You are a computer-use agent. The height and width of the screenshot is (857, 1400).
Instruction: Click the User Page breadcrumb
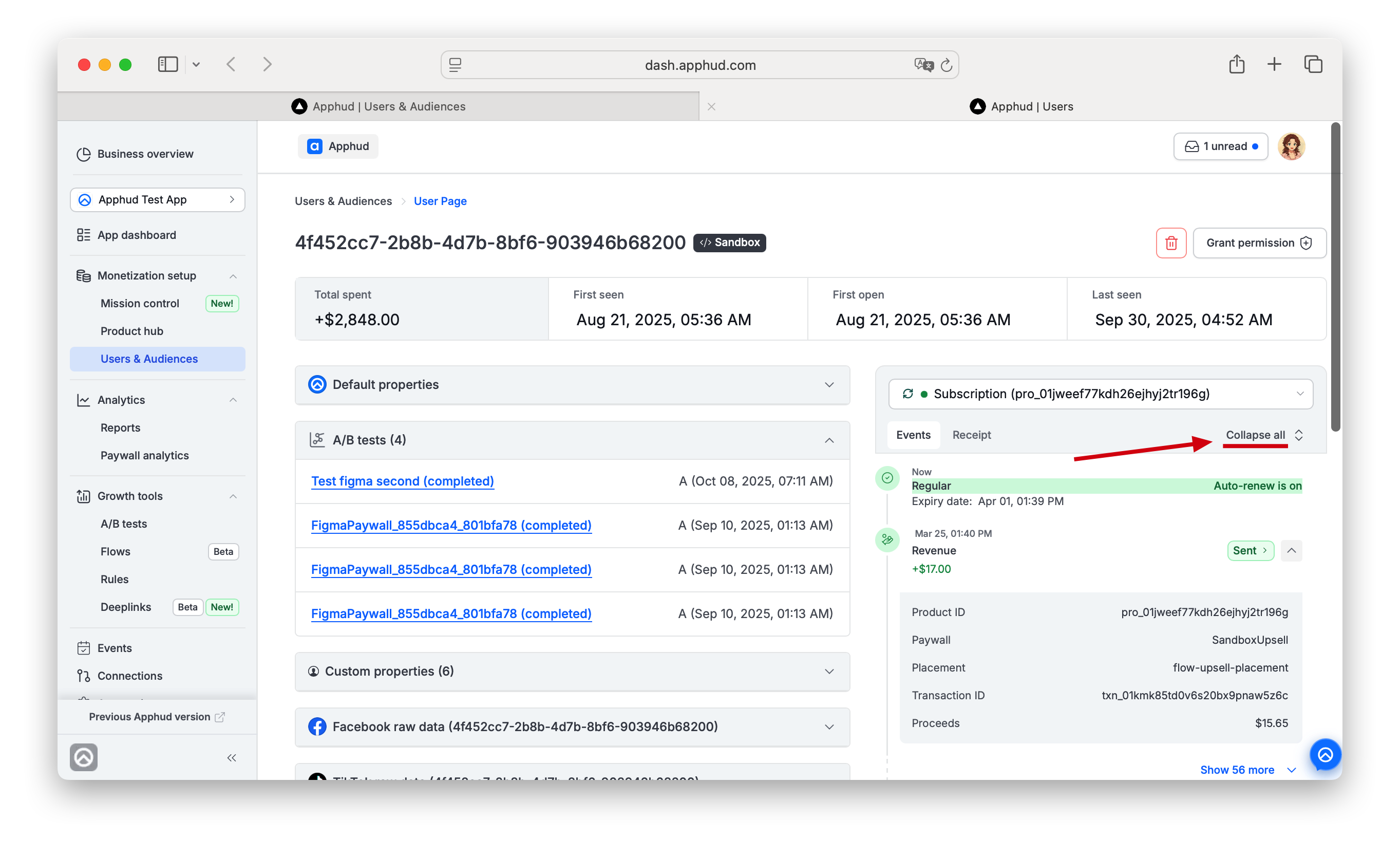click(x=440, y=201)
